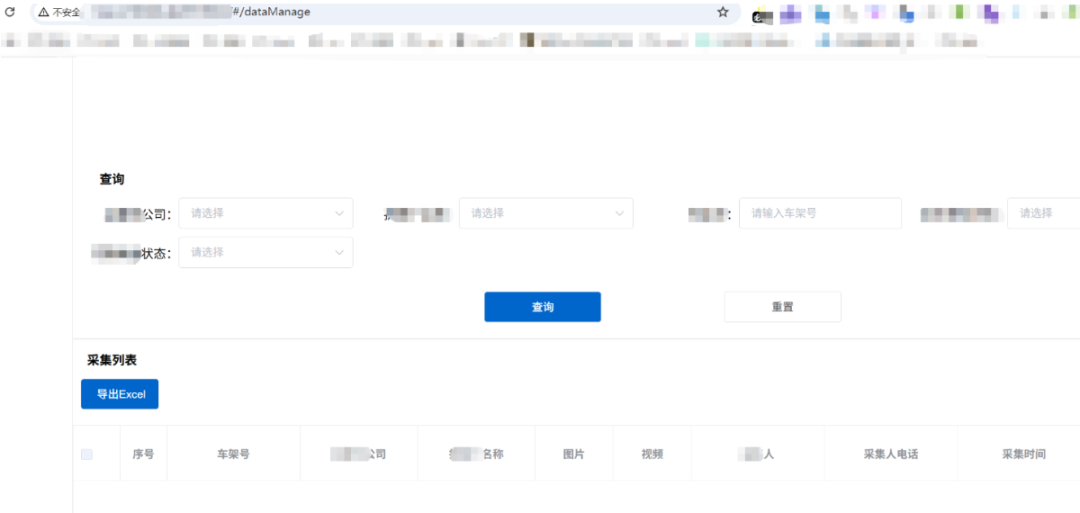This screenshot has width=1080, height=513.
Task: Reload the page with the browser refresh icon
Action: tap(10, 12)
